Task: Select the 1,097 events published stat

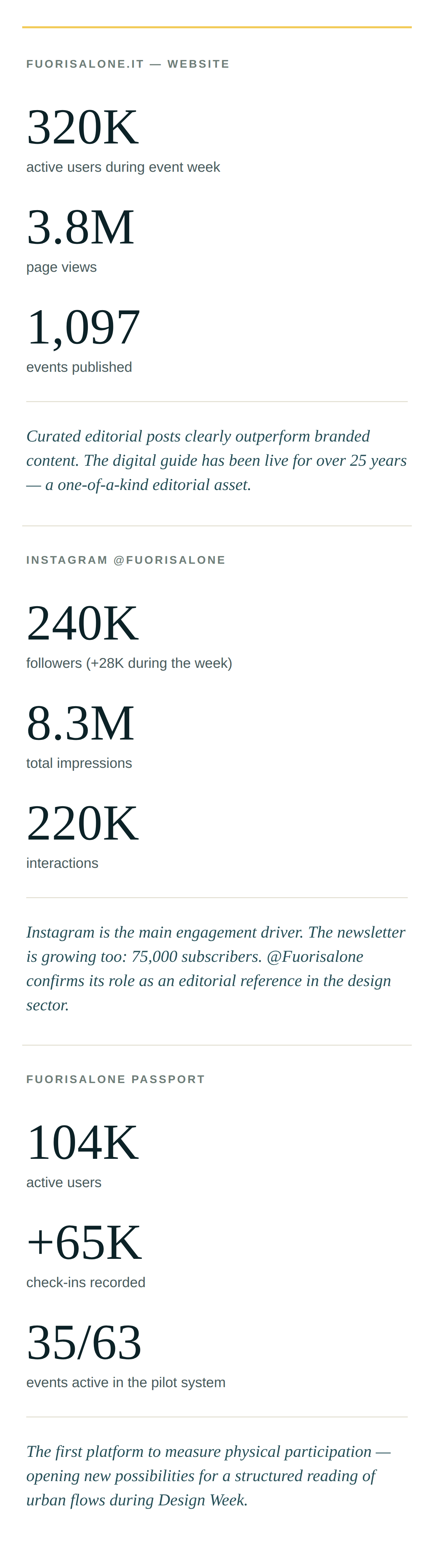Action: point(83,327)
